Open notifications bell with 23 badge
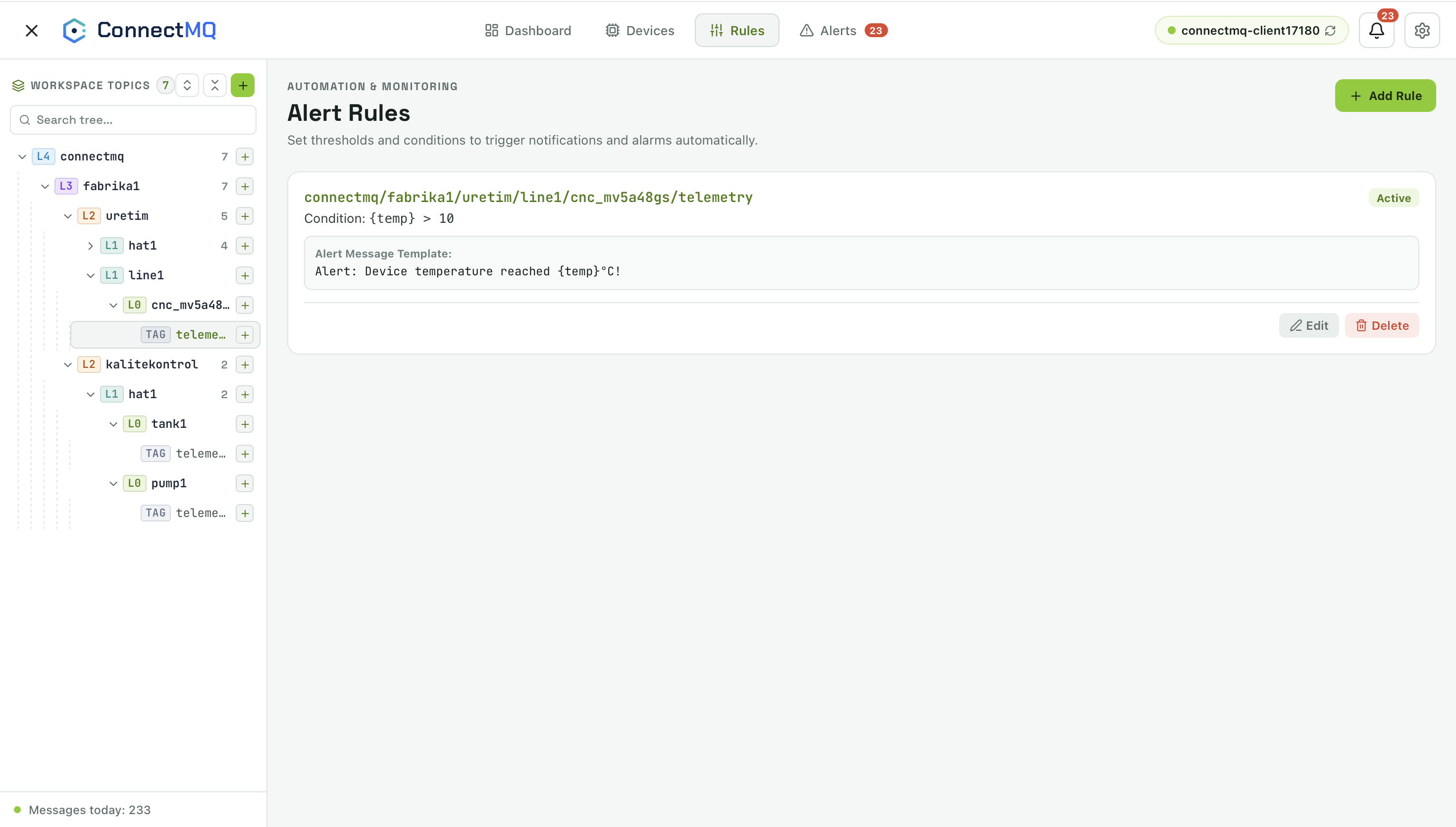Image resolution: width=1456 pixels, height=827 pixels. click(1376, 31)
